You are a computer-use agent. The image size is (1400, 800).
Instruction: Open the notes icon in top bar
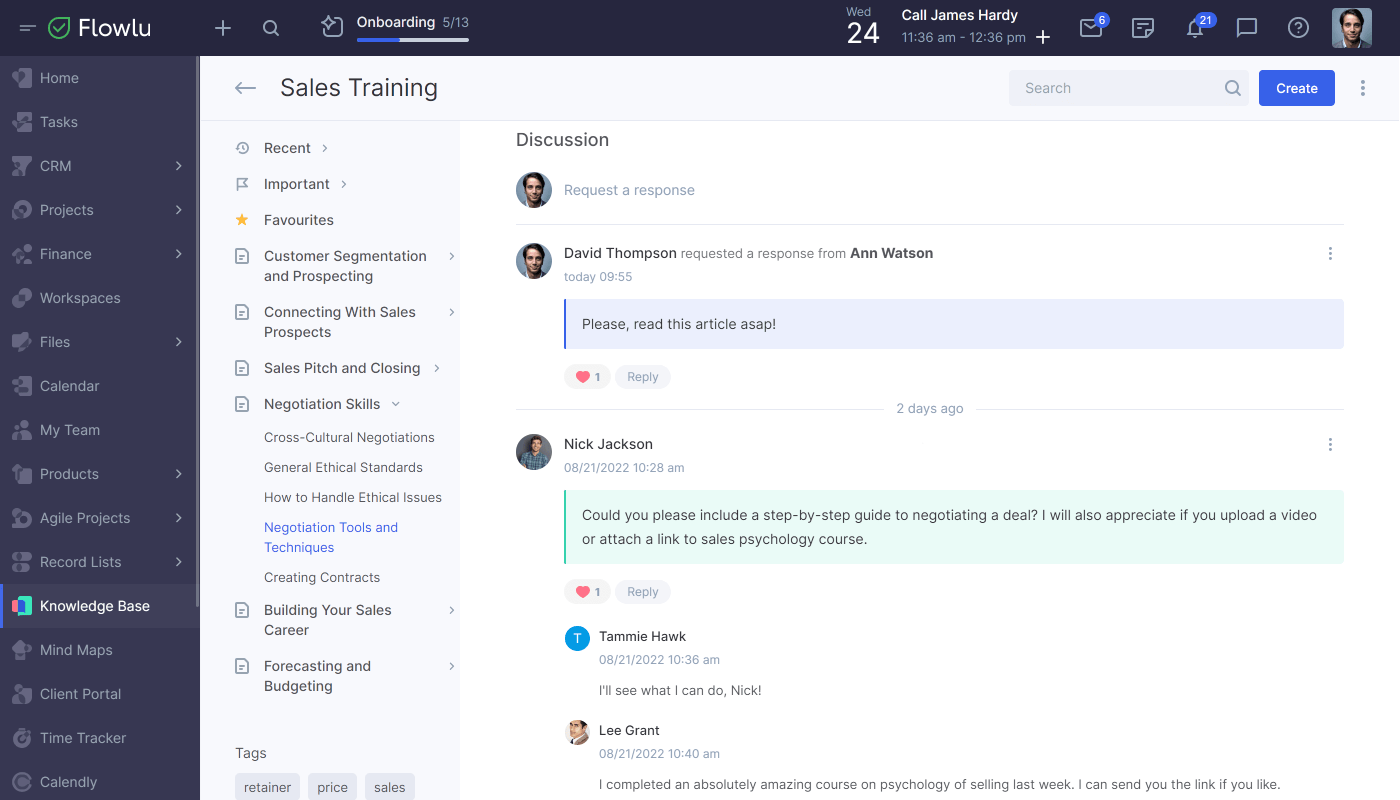1143,28
